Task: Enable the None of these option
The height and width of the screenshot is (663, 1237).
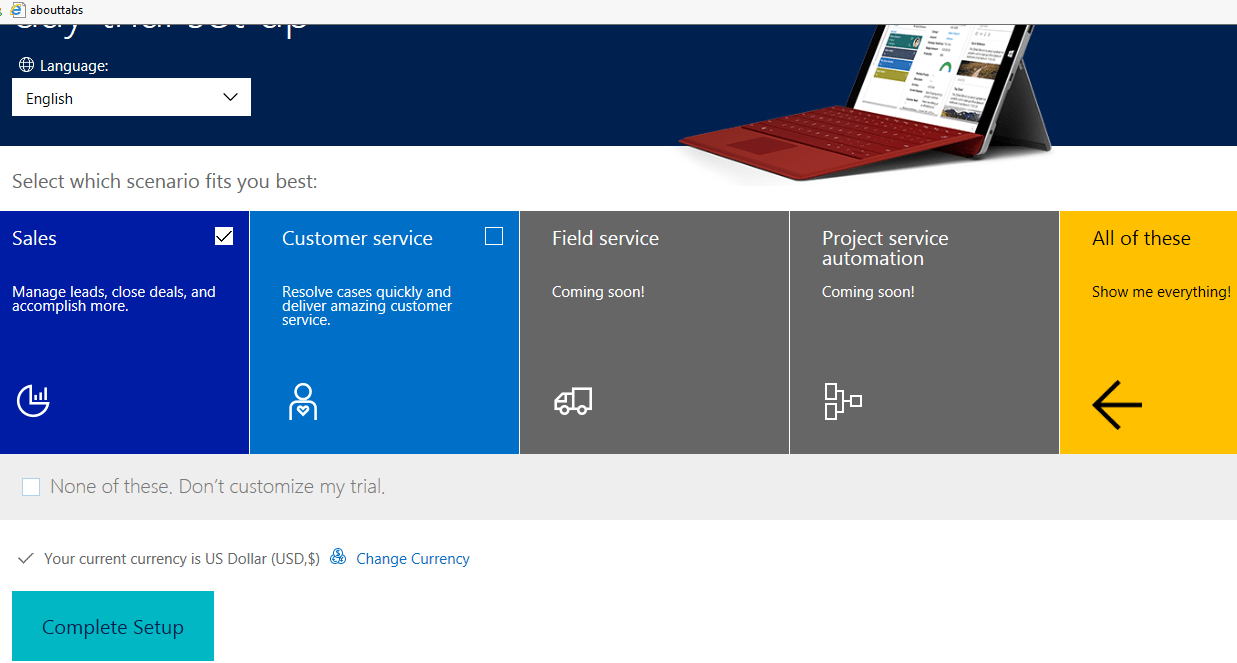Action: [x=30, y=486]
